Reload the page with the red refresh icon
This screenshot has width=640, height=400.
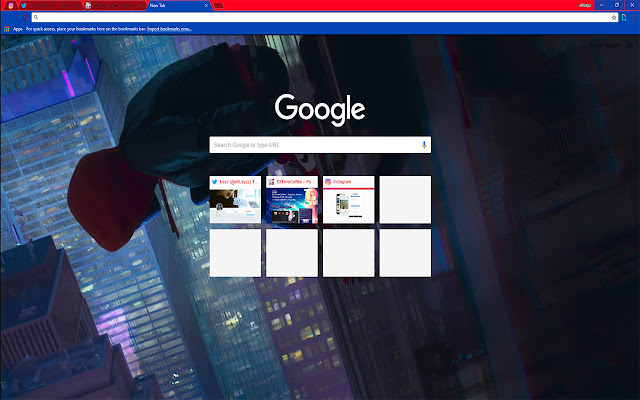click(25, 18)
